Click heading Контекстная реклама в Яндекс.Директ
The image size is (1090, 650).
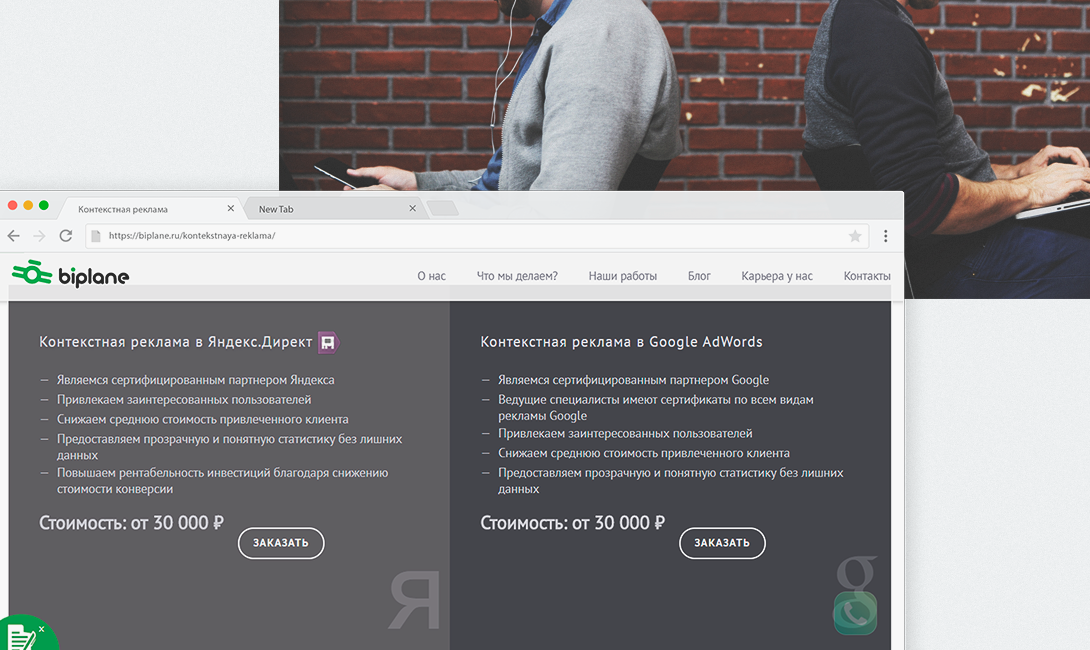click(176, 342)
